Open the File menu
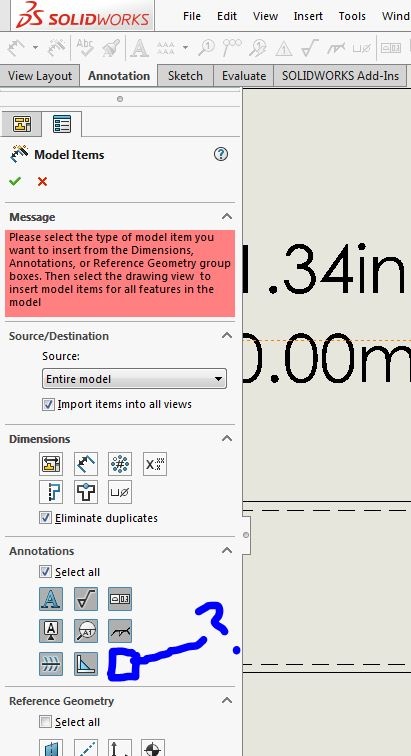This screenshot has height=756, width=411. pyautogui.click(x=192, y=16)
